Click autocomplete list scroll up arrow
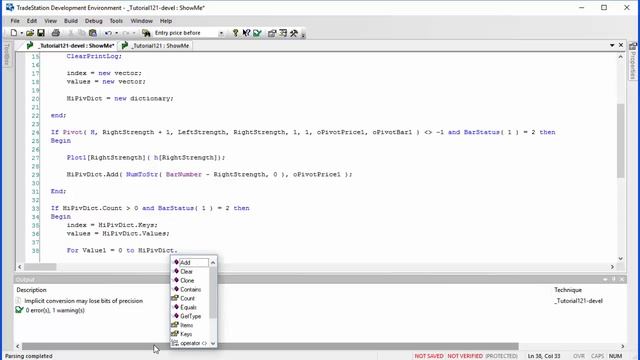The width and height of the screenshot is (640, 360). coord(213,263)
